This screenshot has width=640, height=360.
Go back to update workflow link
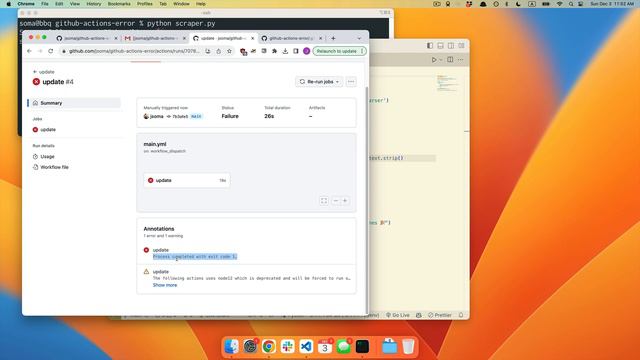(x=44, y=72)
